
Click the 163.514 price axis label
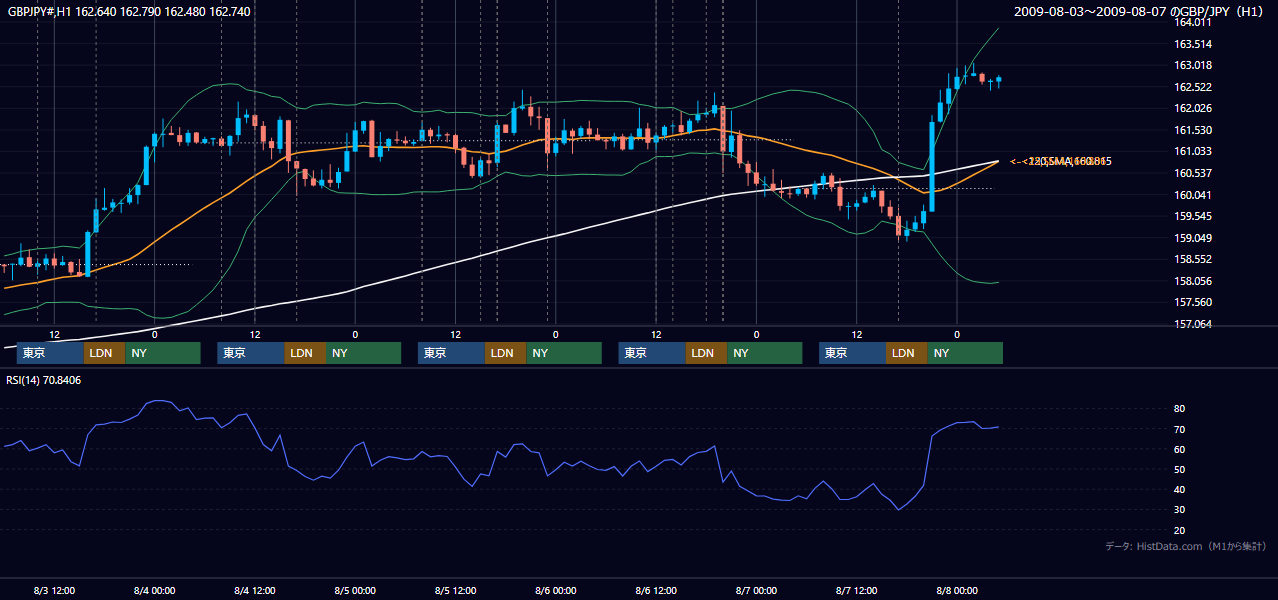(x=1193, y=44)
